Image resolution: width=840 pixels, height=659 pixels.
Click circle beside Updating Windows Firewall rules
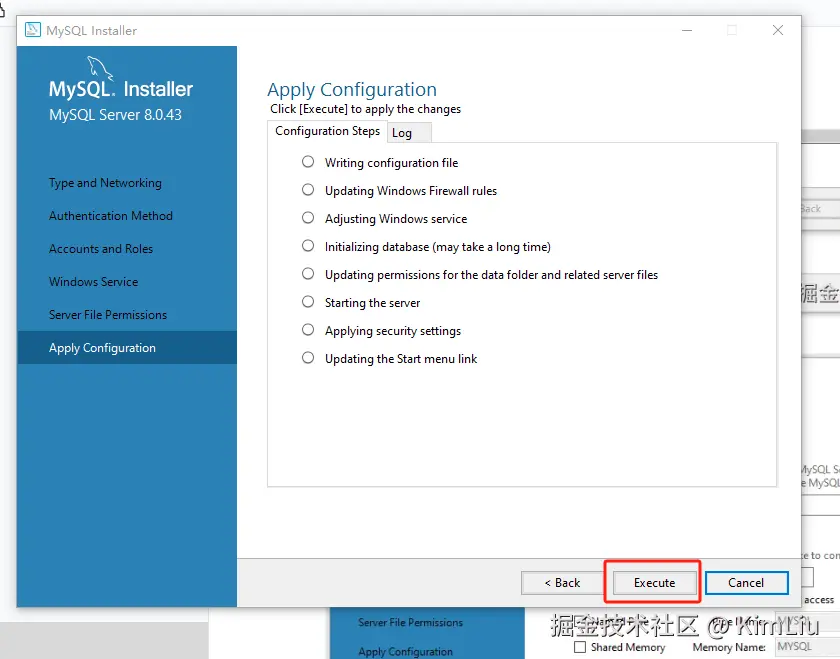[308, 190]
